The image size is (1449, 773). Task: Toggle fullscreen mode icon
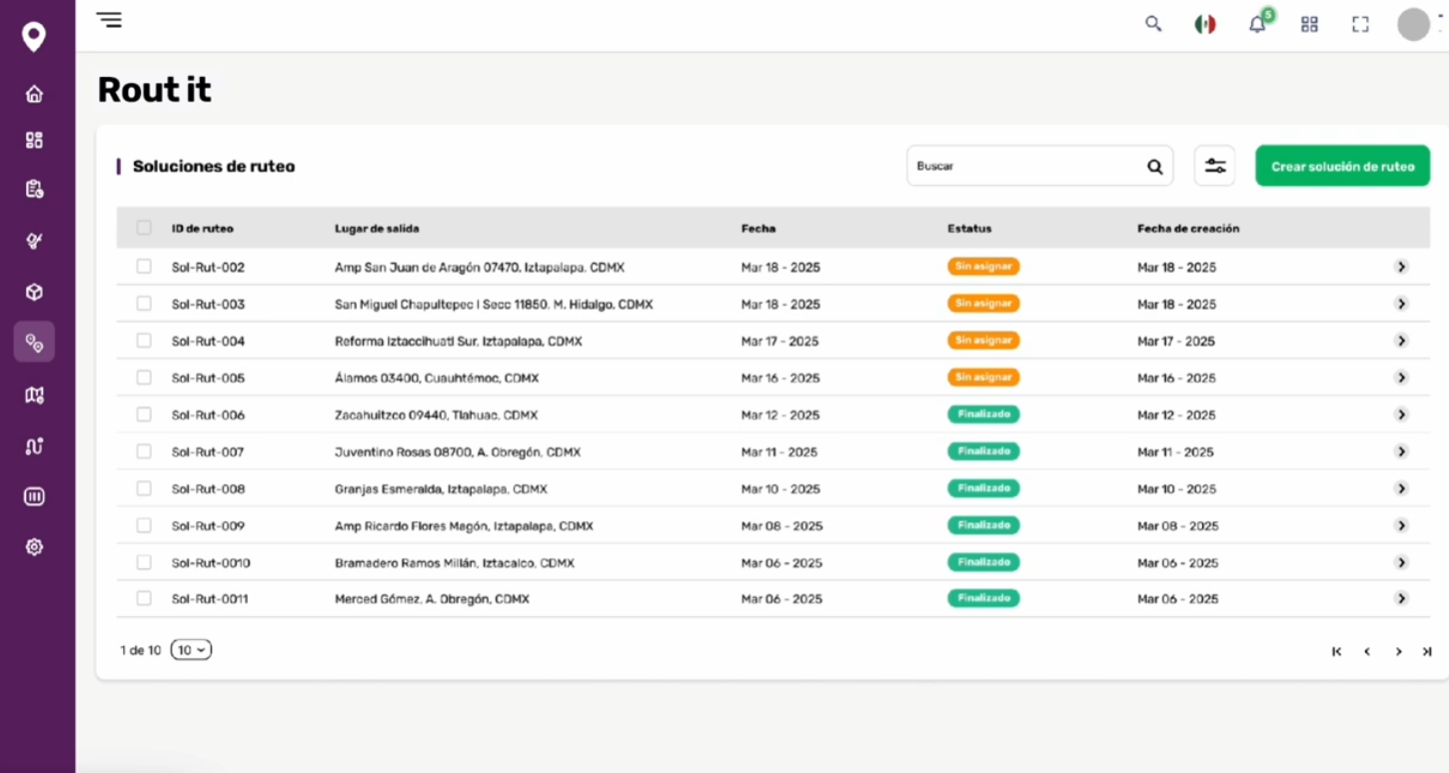1360,24
